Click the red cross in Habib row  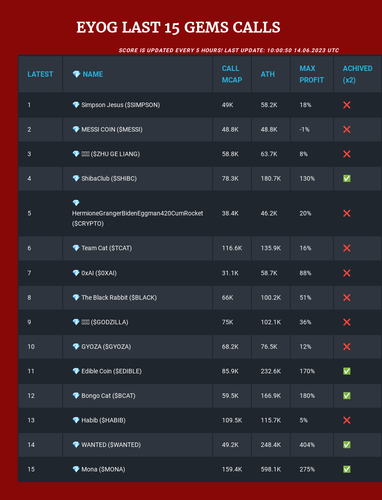pos(347,420)
